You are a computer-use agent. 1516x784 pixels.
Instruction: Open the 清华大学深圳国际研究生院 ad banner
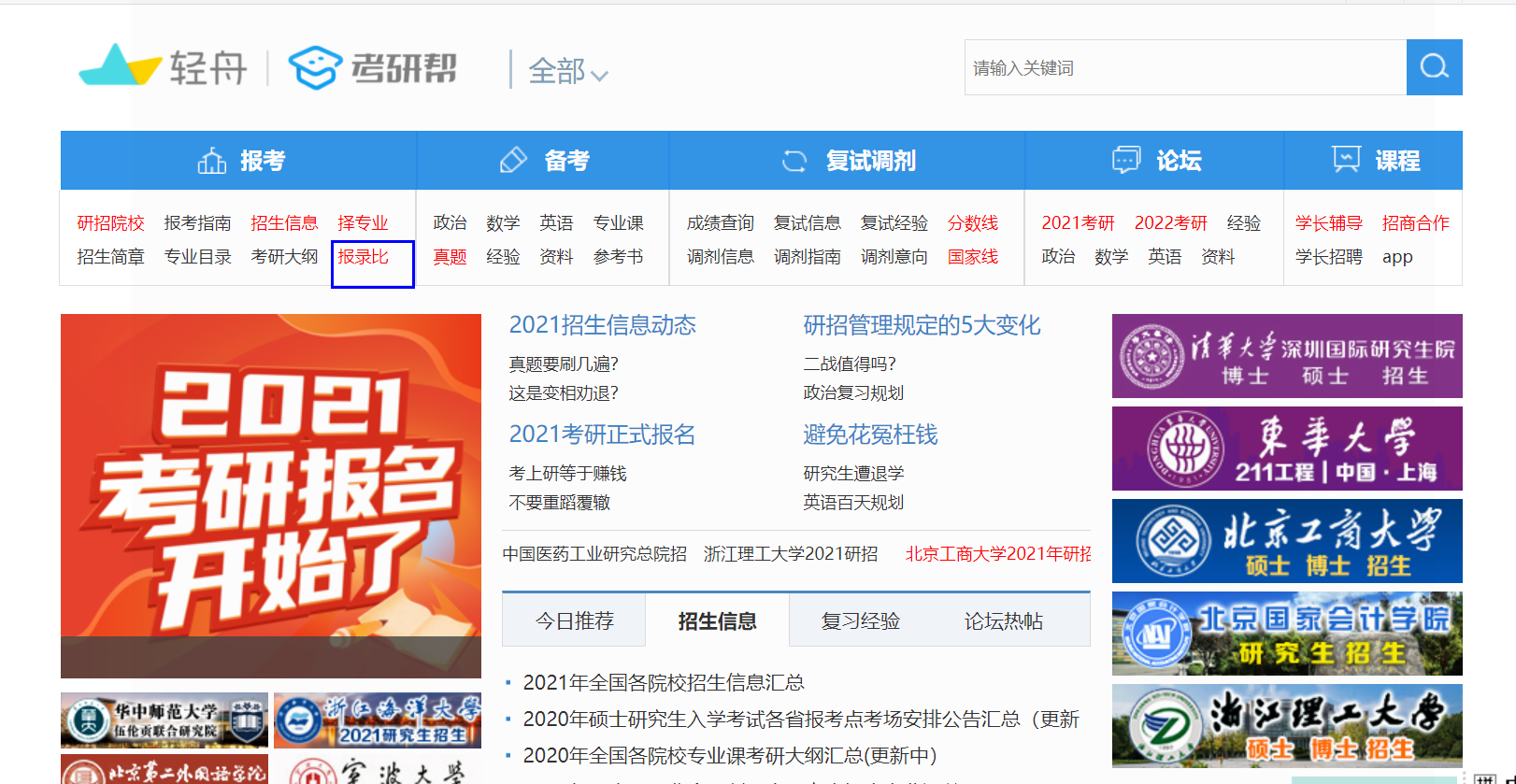tap(1287, 356)
